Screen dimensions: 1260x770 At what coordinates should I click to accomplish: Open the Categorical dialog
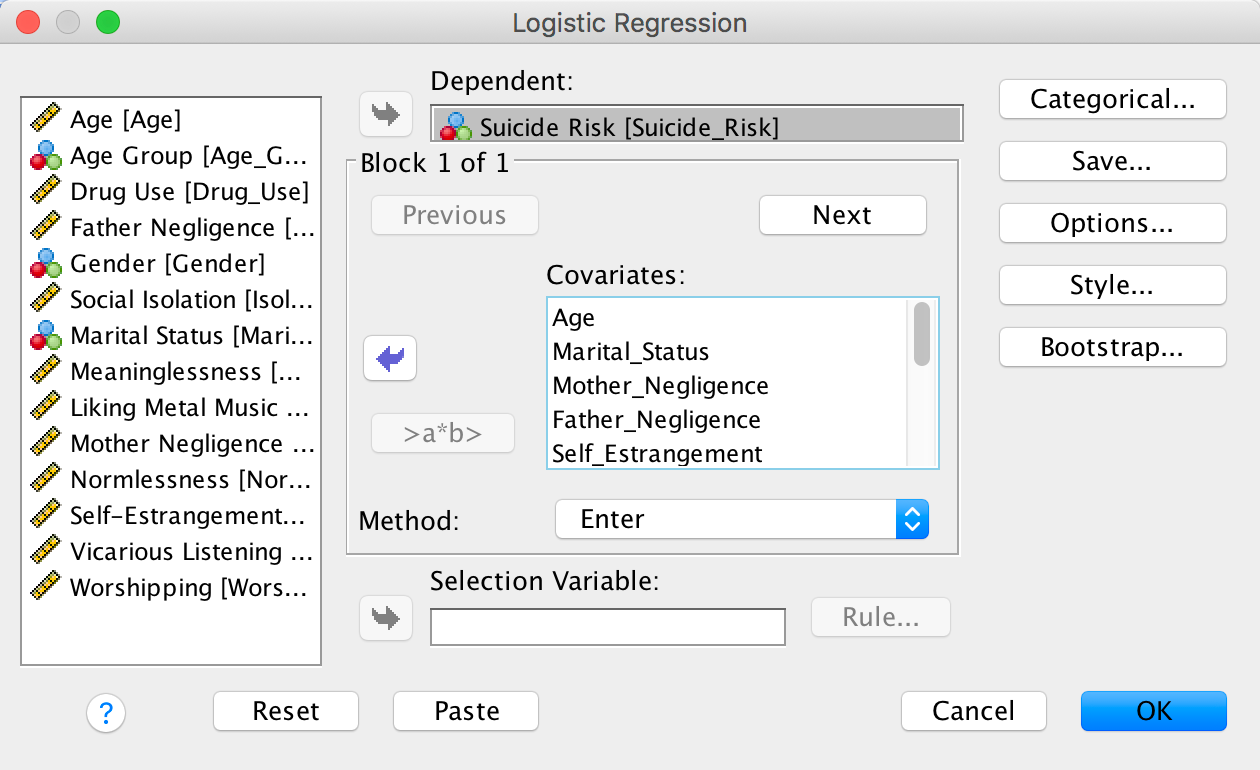[1112, 100]
